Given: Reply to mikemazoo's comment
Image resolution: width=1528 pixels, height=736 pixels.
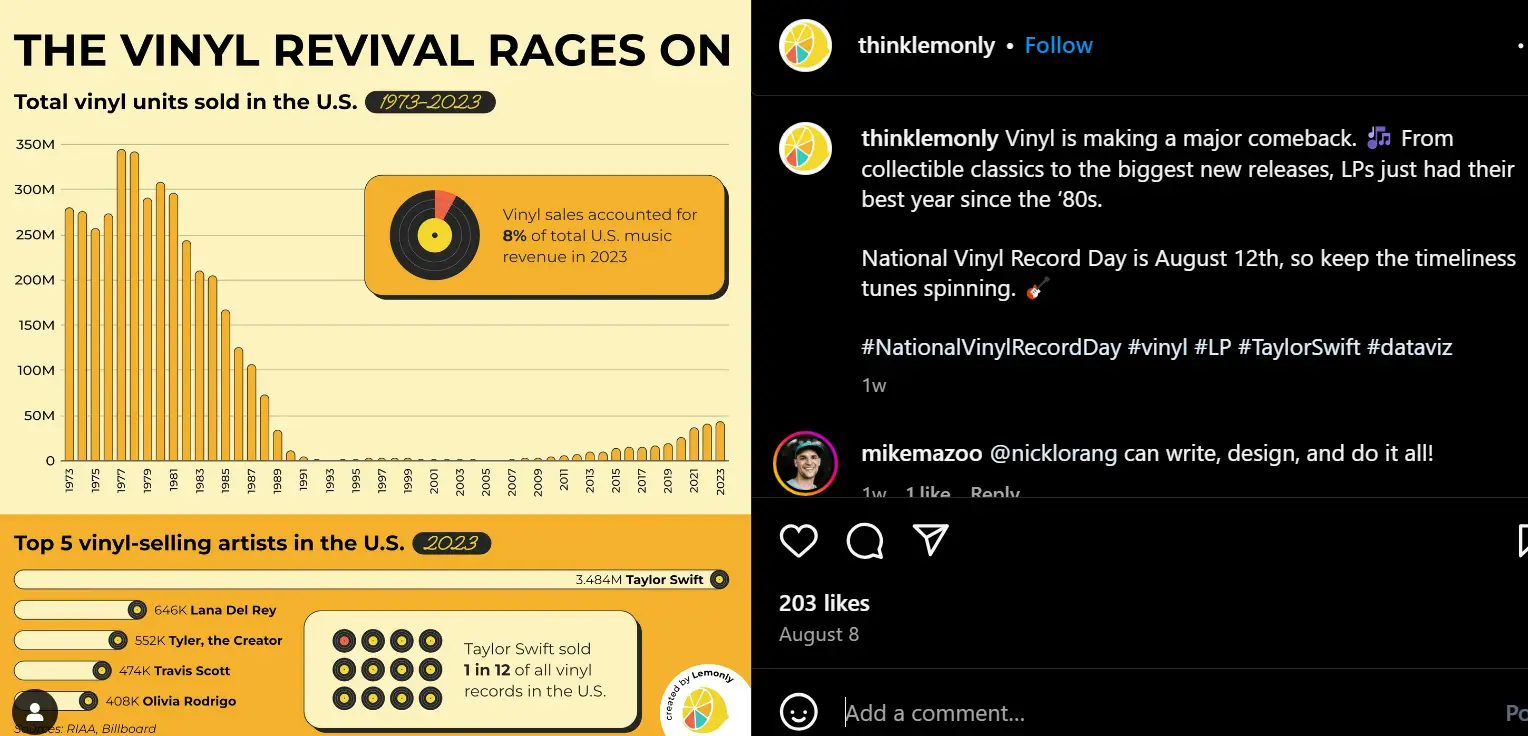Looking at the screenshot, I should [994, 492].
